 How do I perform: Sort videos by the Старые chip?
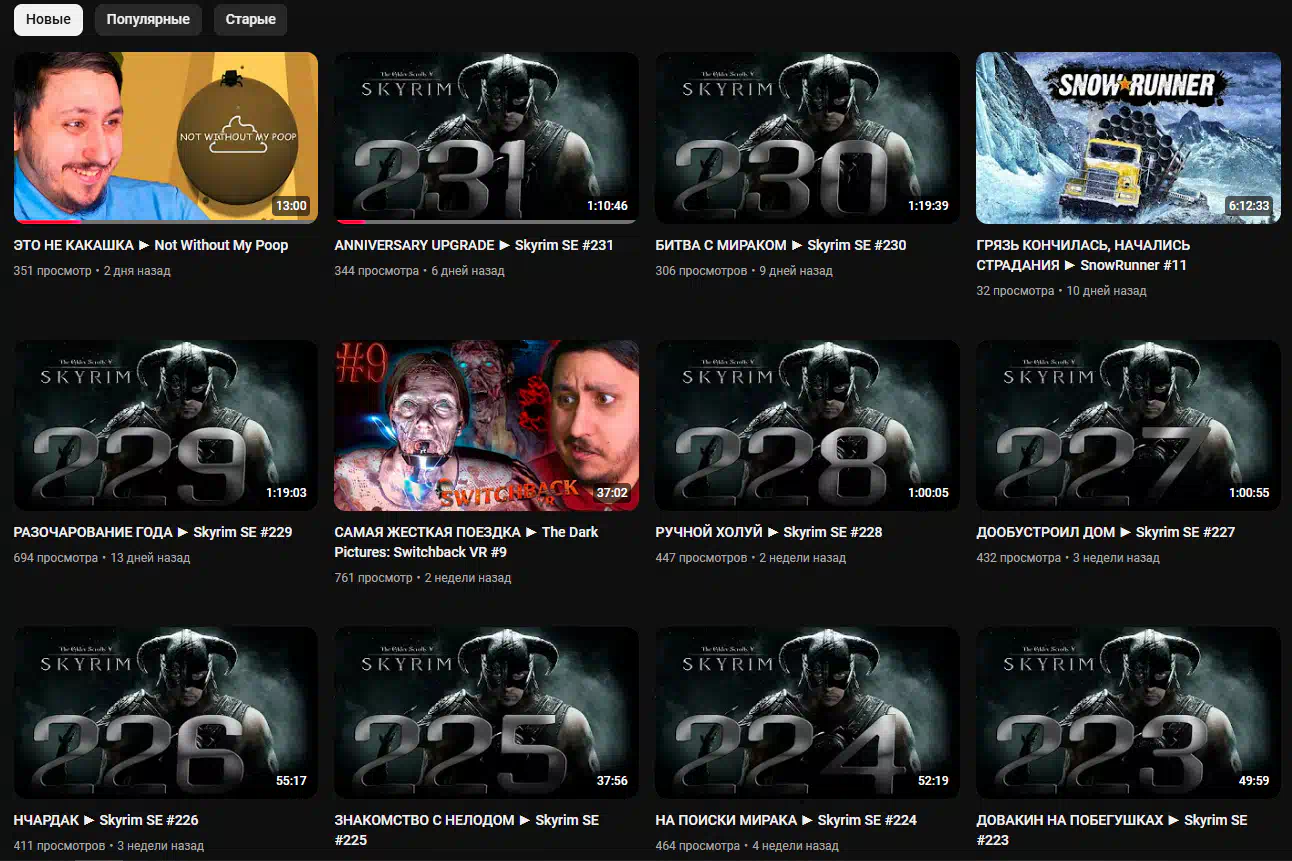(250, 20)
